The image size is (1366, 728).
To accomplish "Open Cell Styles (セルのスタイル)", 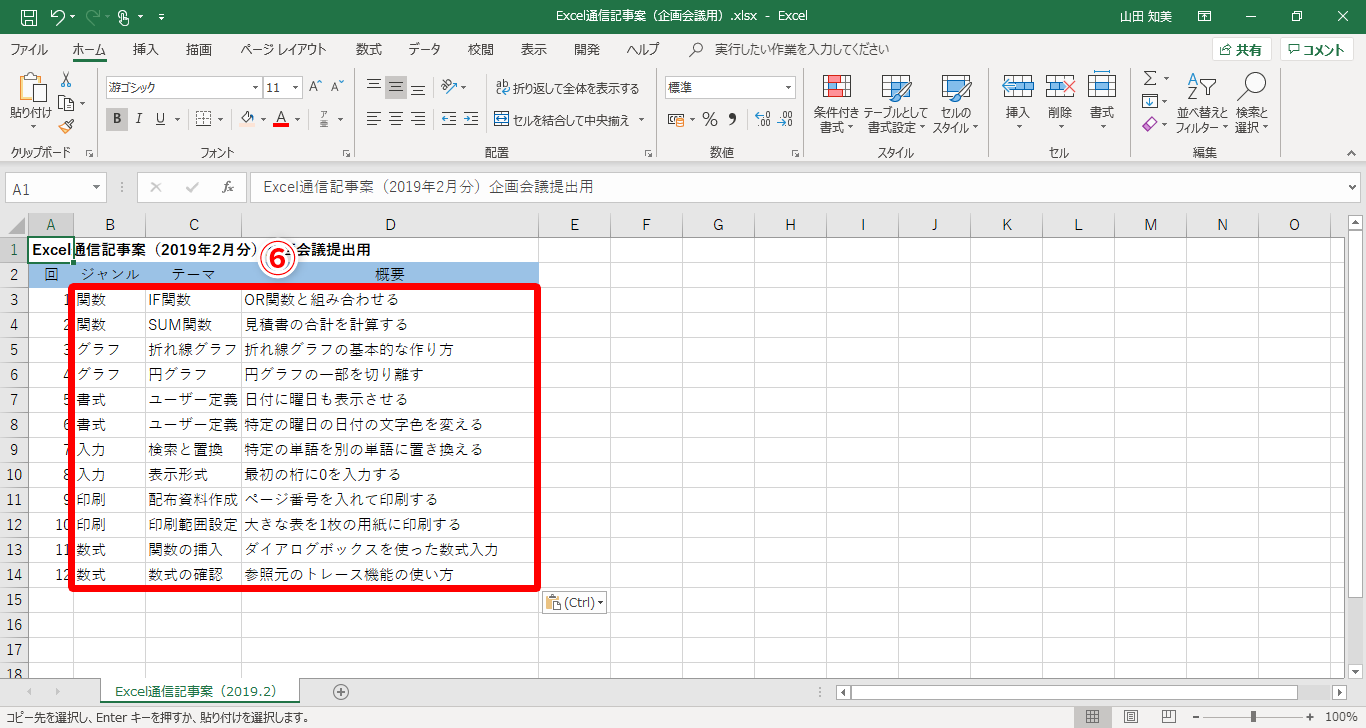I will tap(956, 103).
